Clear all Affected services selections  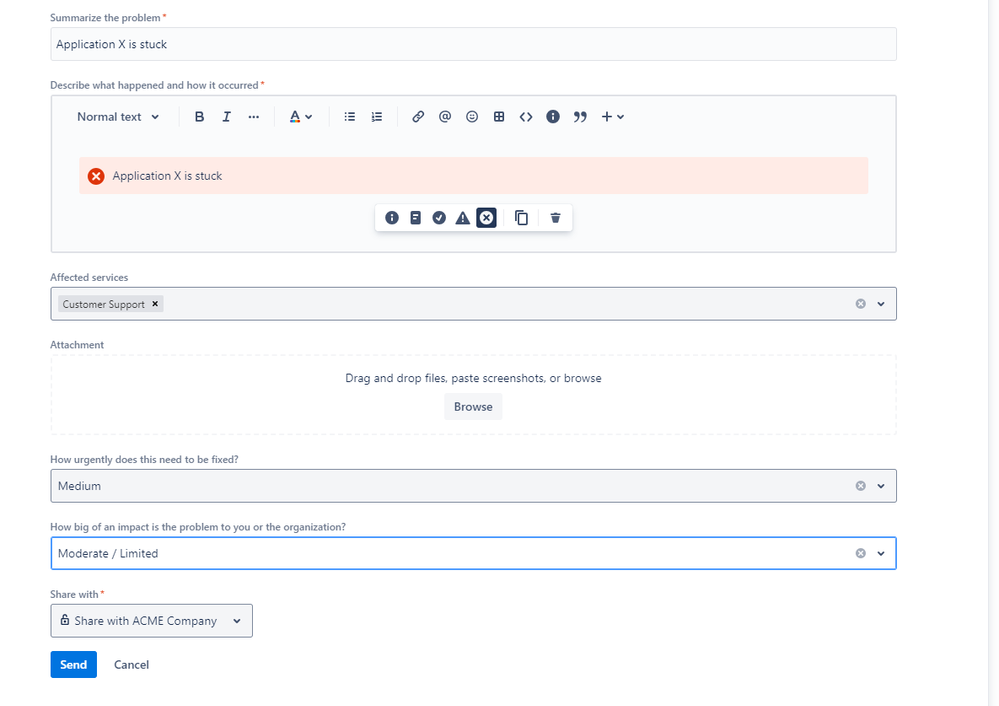click(x=861, y=304)
